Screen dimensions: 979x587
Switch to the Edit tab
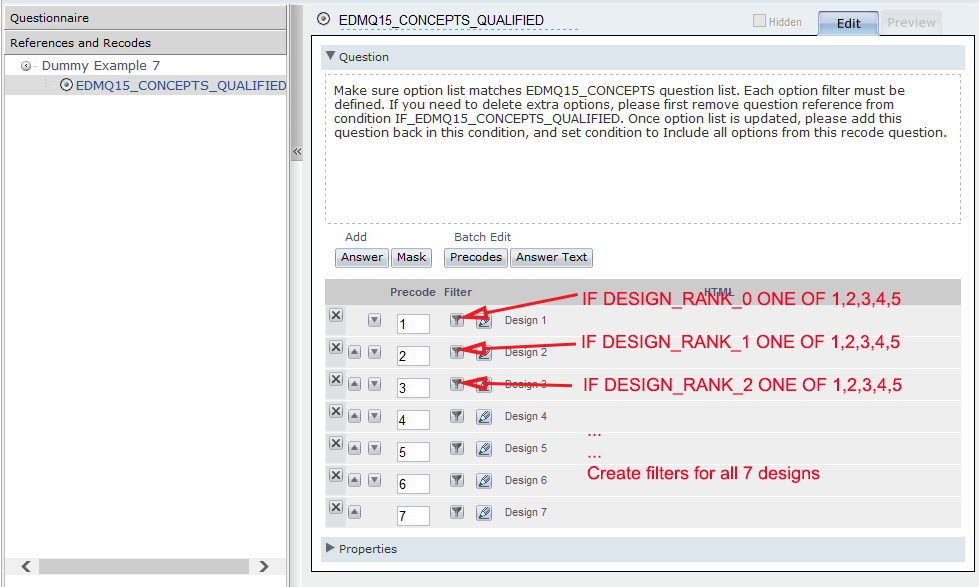[849, 23]
